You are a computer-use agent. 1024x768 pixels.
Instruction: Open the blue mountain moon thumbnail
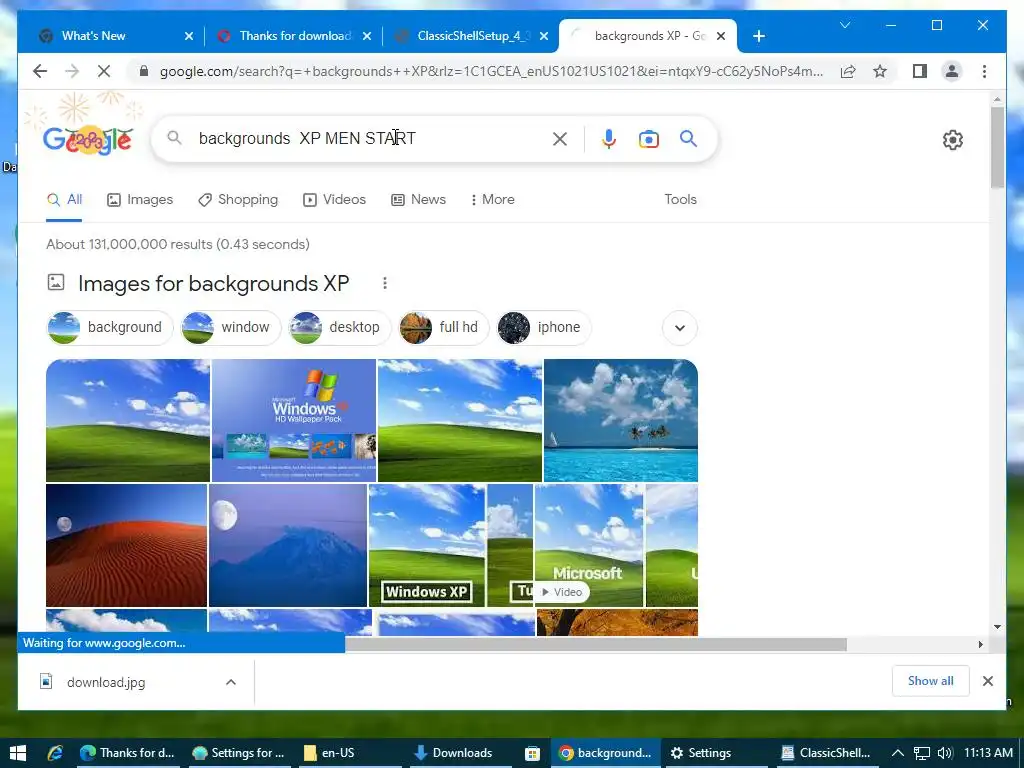pyautogui.click(x=288, y=545)
